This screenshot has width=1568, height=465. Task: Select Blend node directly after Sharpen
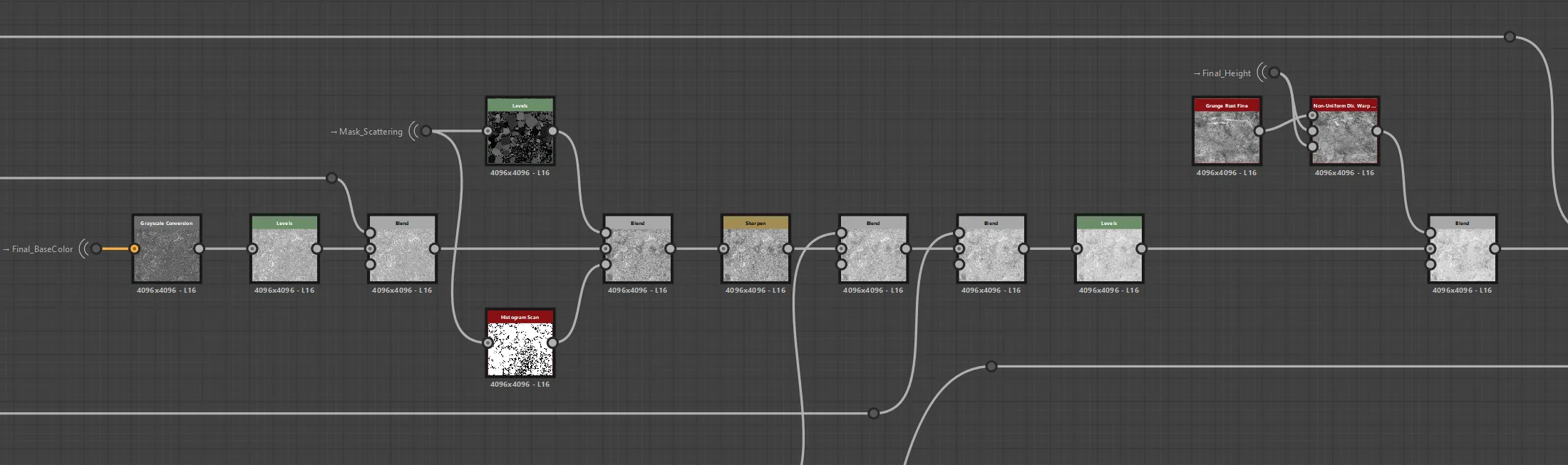(873, 249)
